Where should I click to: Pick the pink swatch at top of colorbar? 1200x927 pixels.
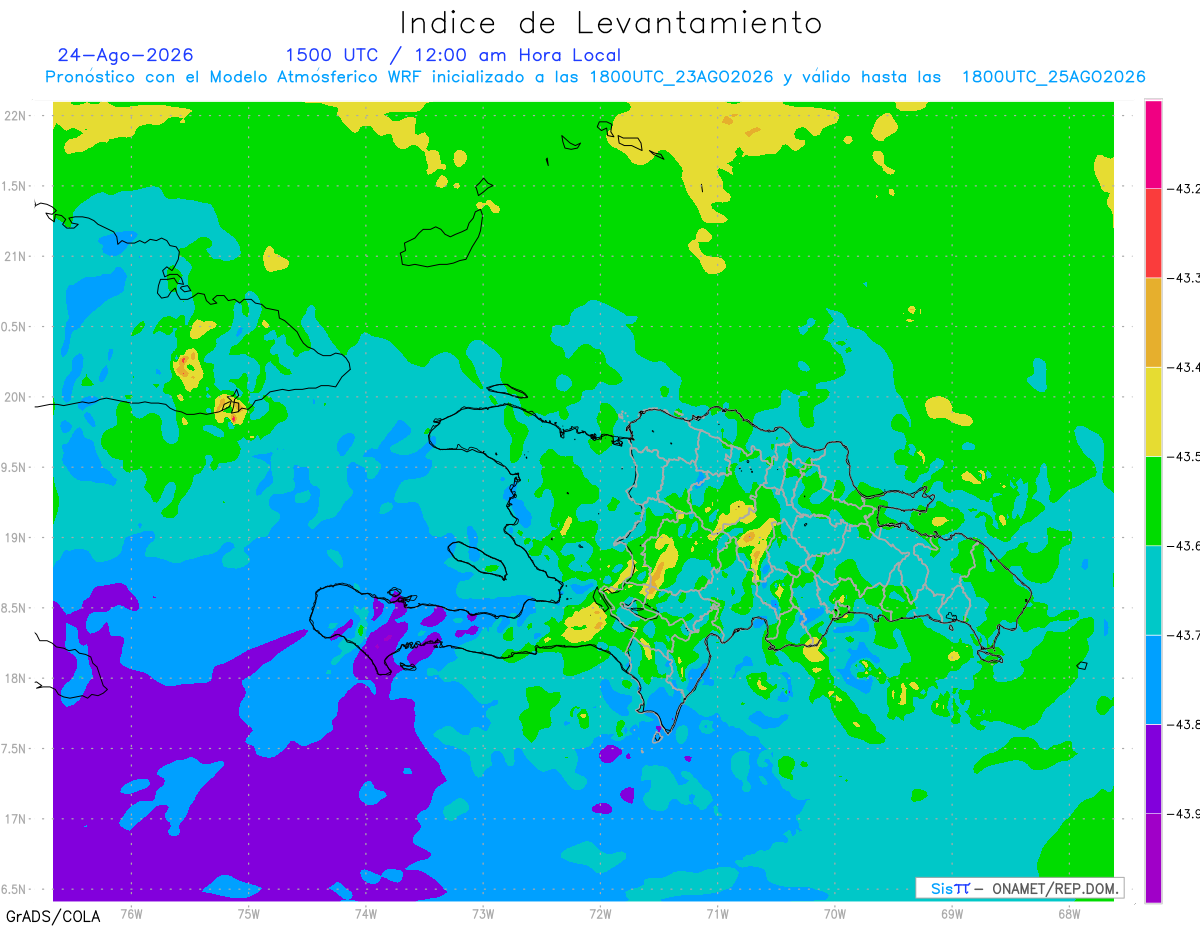pyautogui.click(x=1153, y=144)
